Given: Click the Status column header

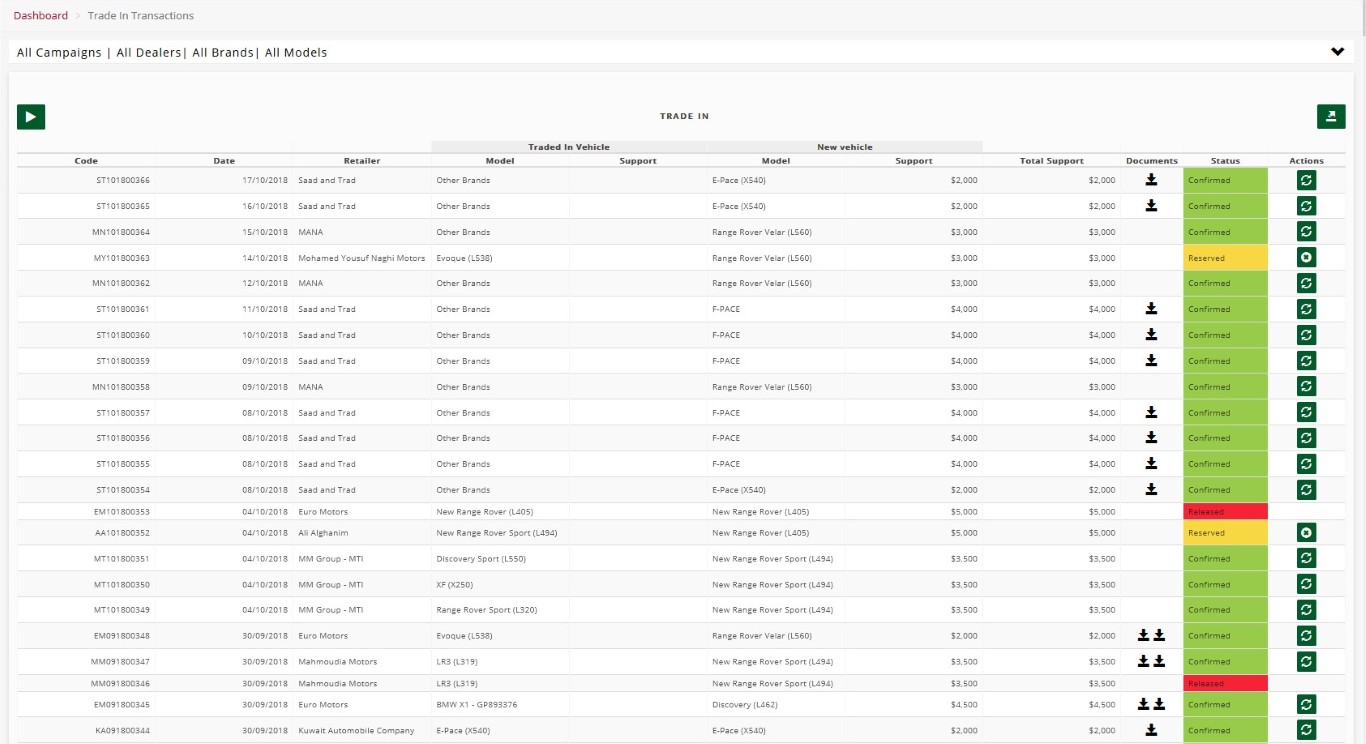Looking at the screenshot, I should (1225, 161).
